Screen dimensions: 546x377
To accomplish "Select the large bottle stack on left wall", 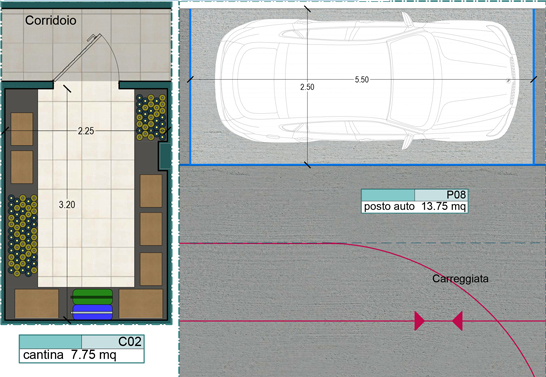I will 23,235.
